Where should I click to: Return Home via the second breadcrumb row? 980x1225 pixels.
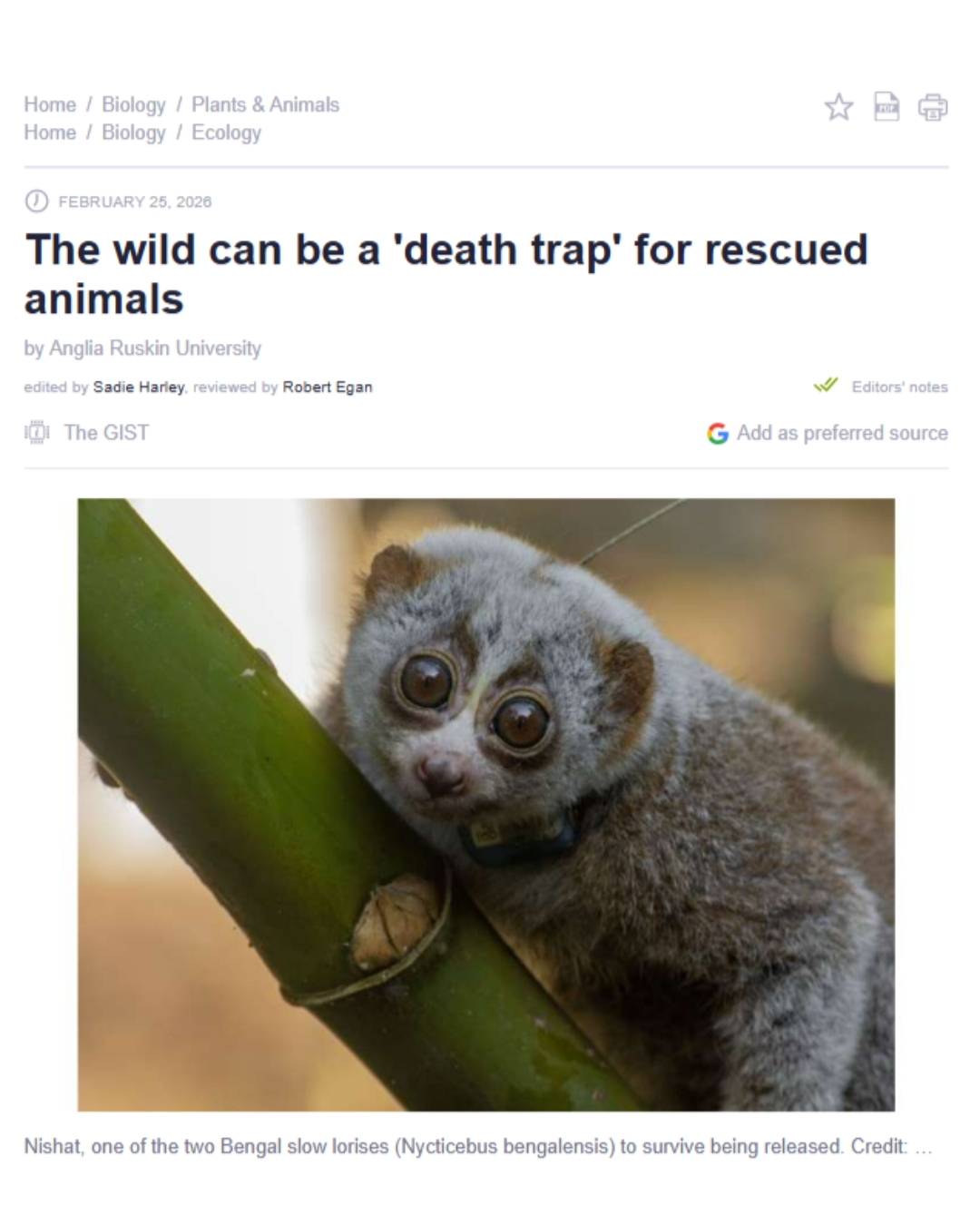pyautogui.click(x=50, y=132)
